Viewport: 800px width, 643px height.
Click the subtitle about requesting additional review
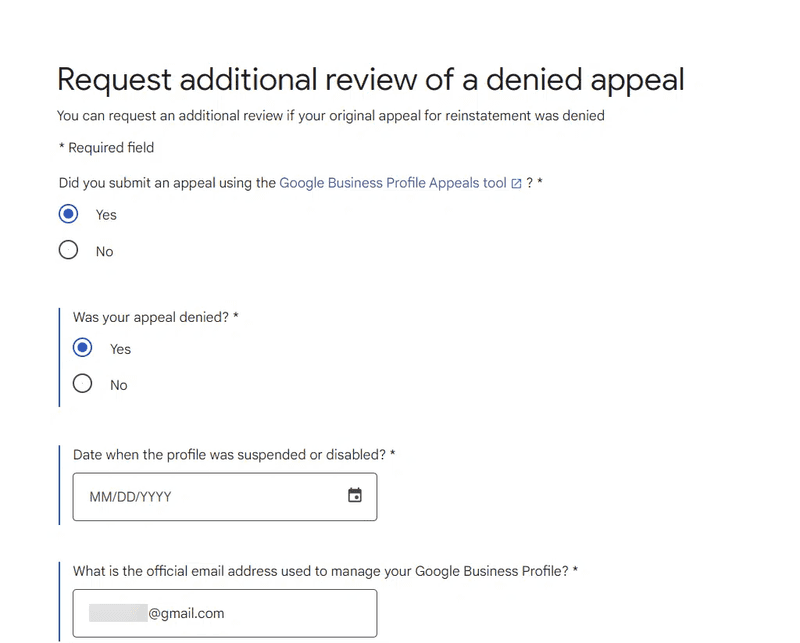331,116
